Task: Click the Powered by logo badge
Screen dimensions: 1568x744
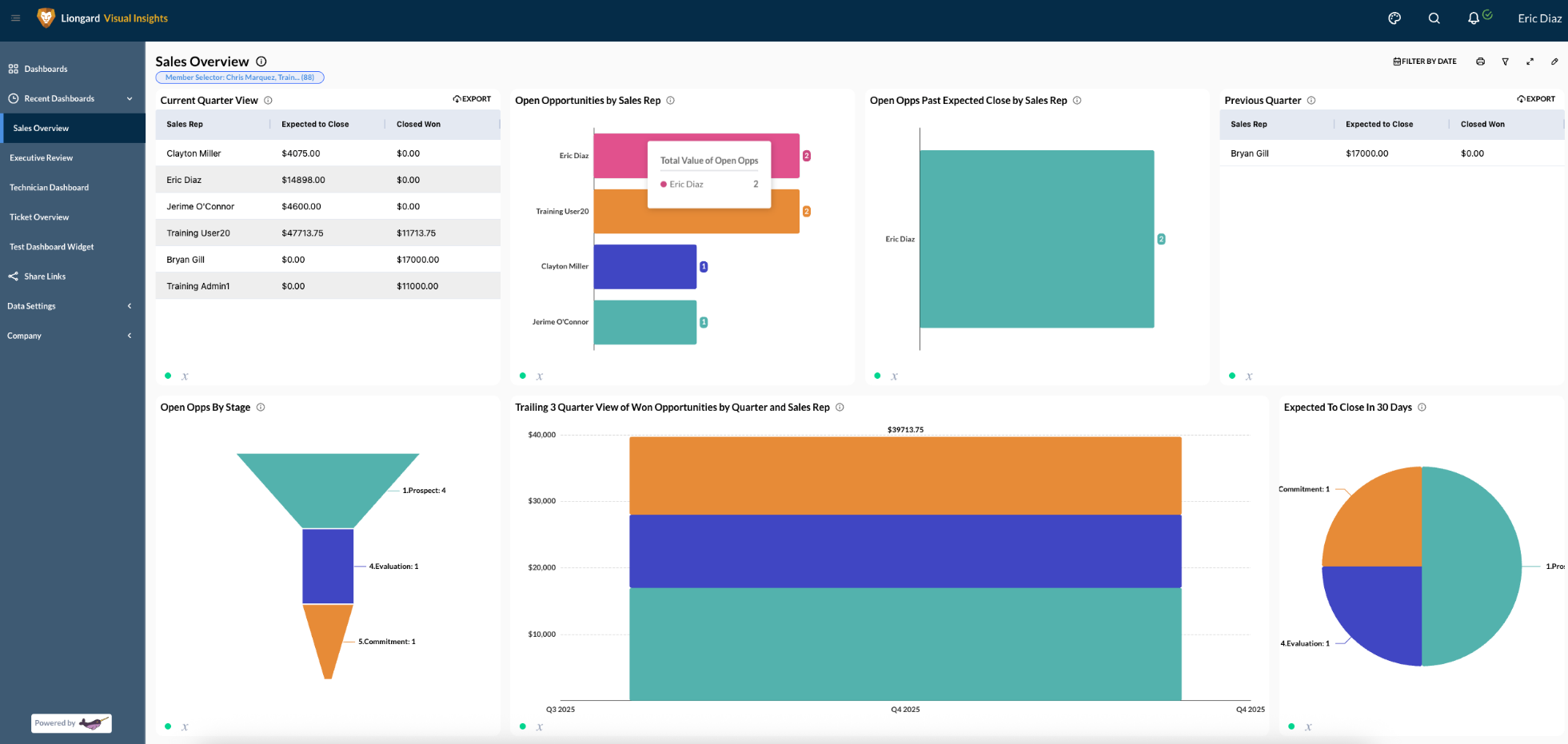Action: 71,723
